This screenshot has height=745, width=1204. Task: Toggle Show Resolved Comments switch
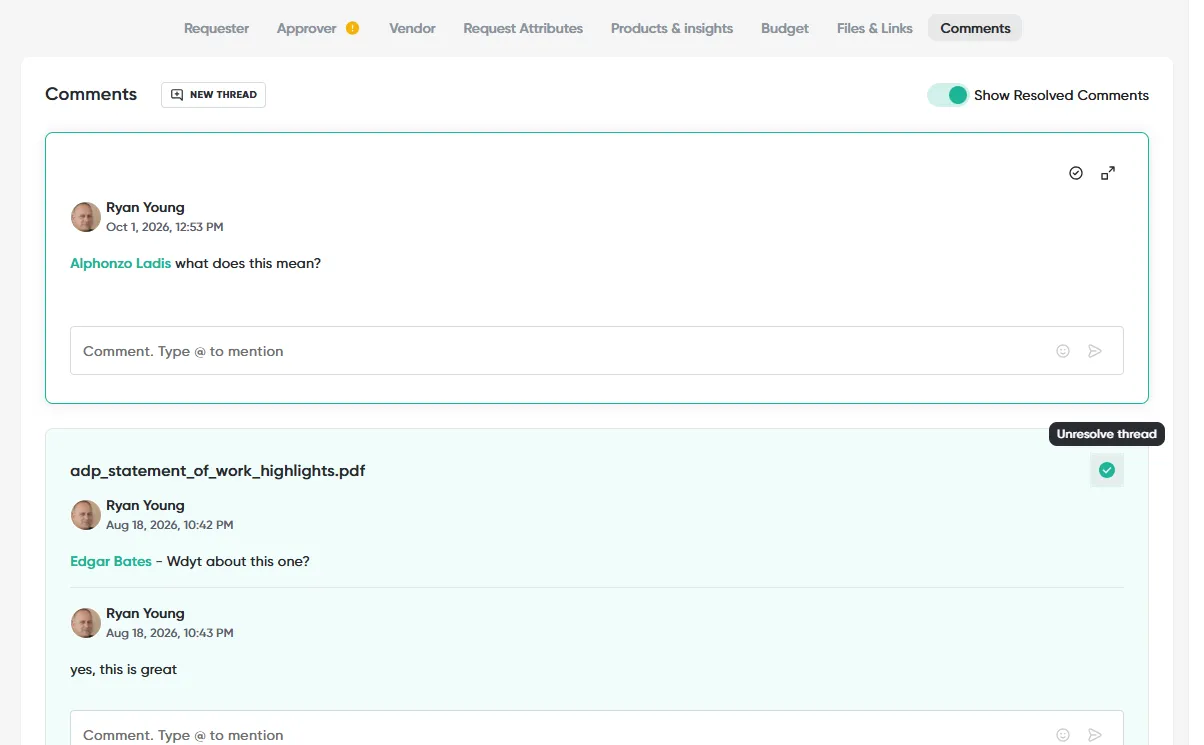(947, 95)
